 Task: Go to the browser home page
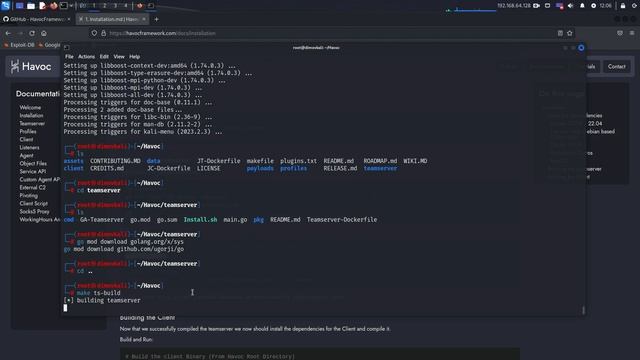(44, 33)
